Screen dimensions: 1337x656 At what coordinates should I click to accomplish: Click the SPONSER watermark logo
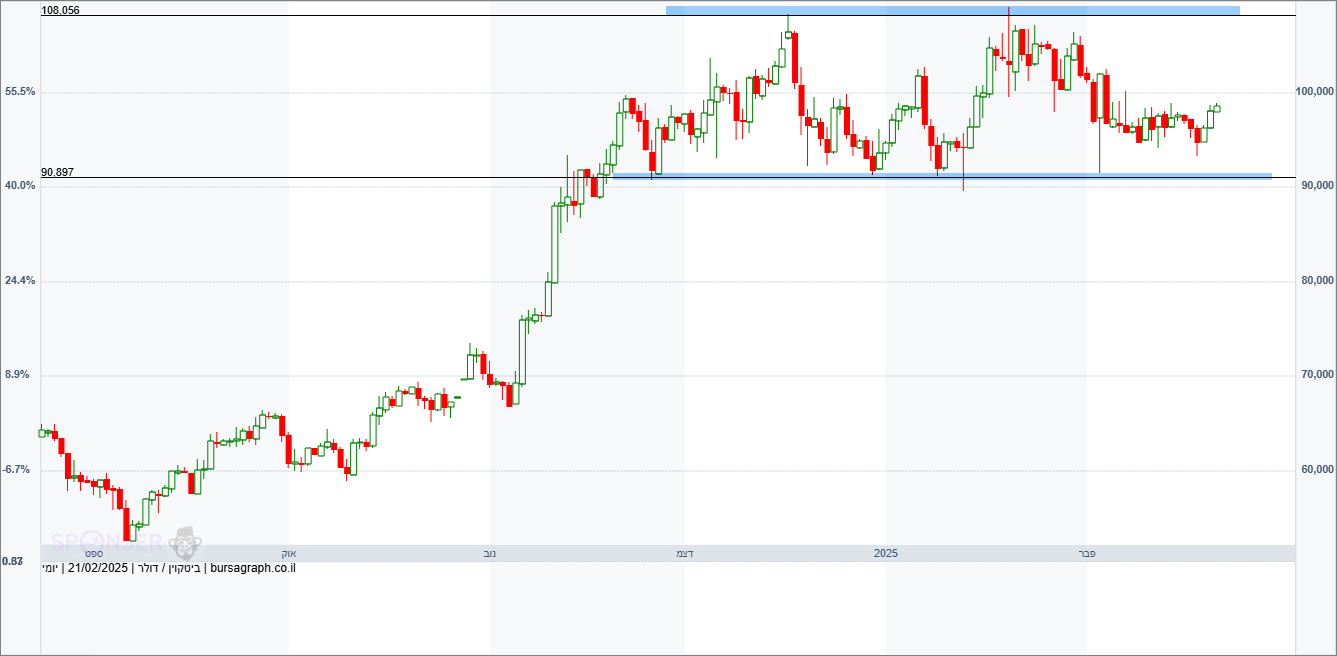click(107, 542)
